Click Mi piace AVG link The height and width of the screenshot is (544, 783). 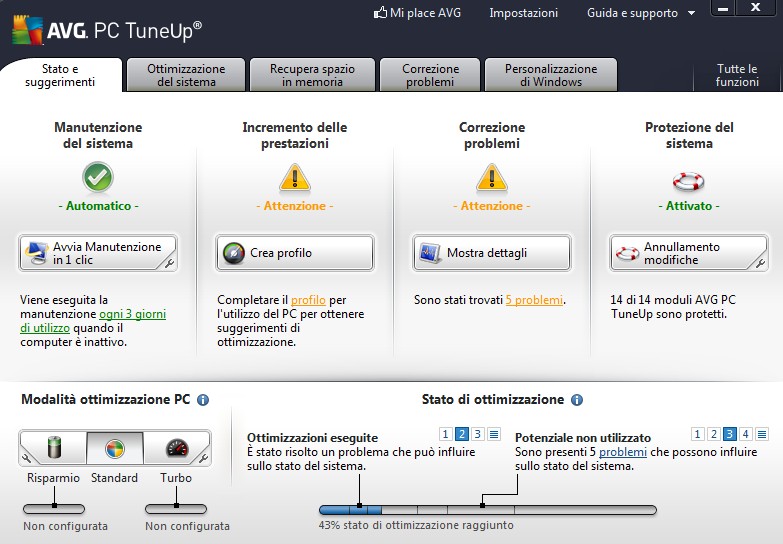pos(425,13)
